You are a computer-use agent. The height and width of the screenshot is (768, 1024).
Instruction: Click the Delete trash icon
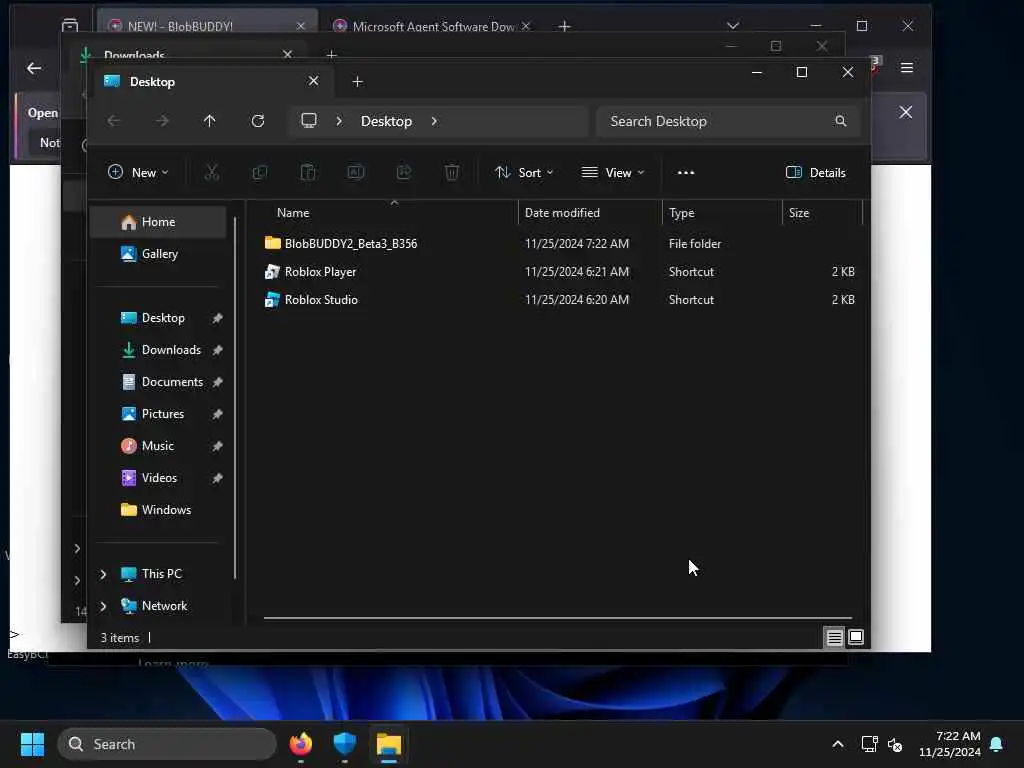tap(451, 172)
